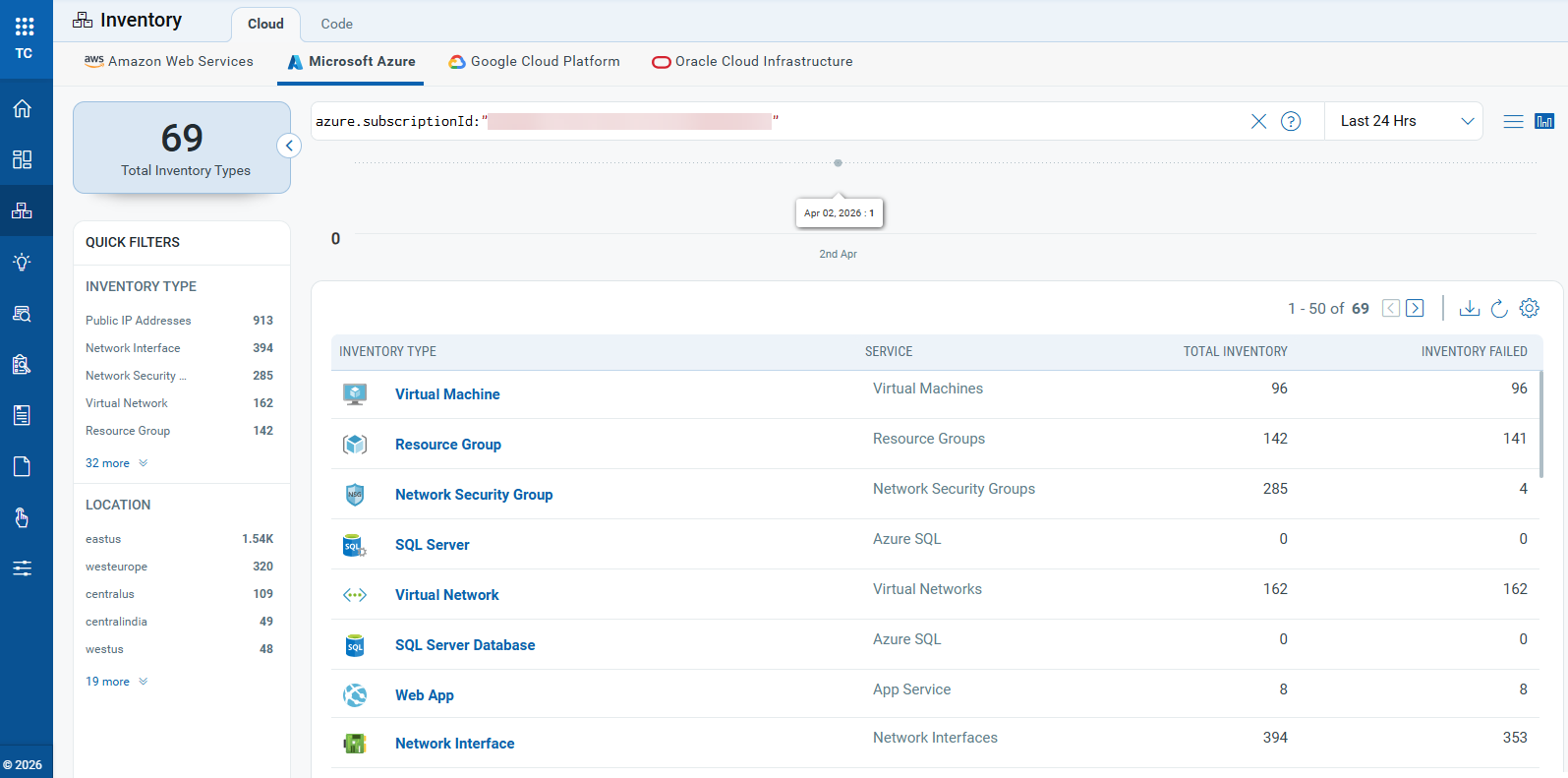
Task: Open the app launcher grid icon
Action: [x=25, y=27]
